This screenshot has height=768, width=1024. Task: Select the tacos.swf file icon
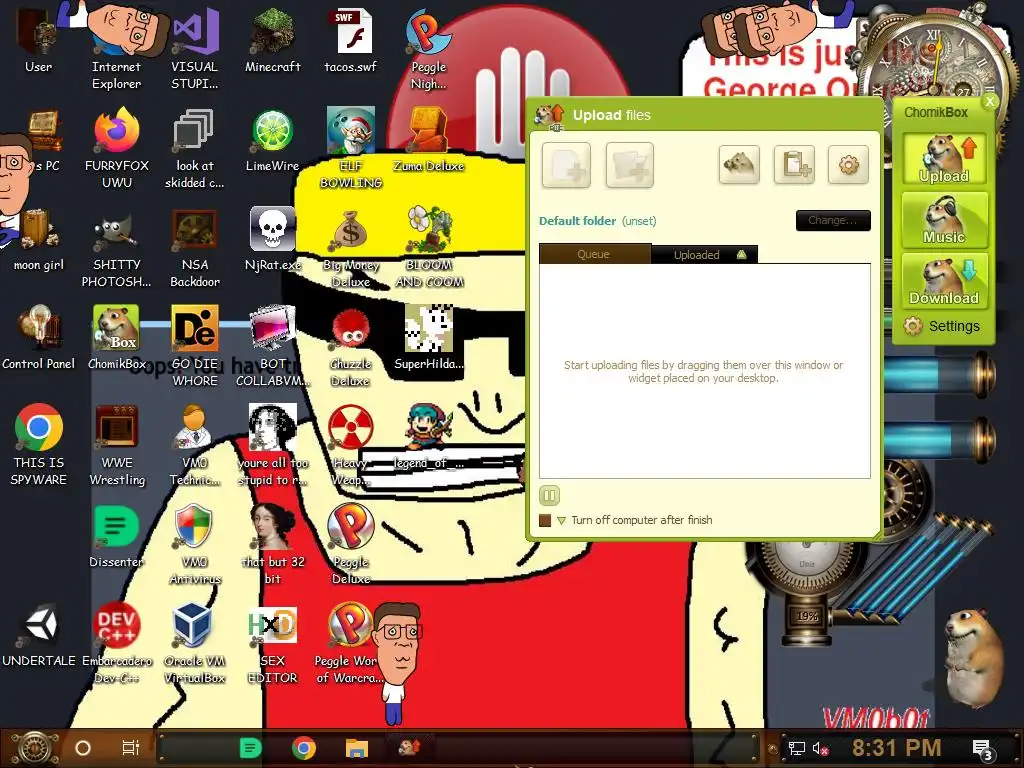click(x=351, y=41)
